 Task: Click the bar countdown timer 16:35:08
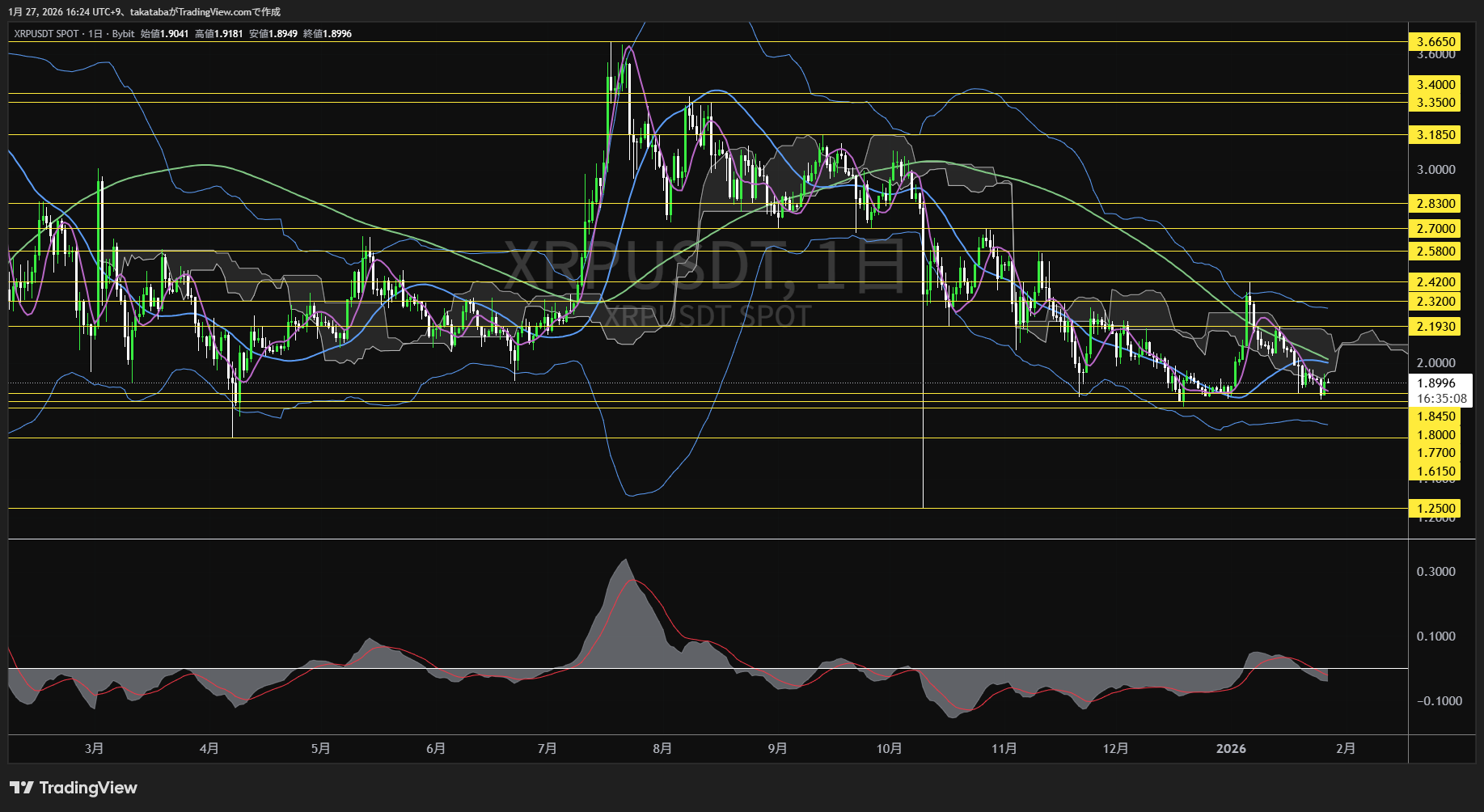[x=1441, y=399]
